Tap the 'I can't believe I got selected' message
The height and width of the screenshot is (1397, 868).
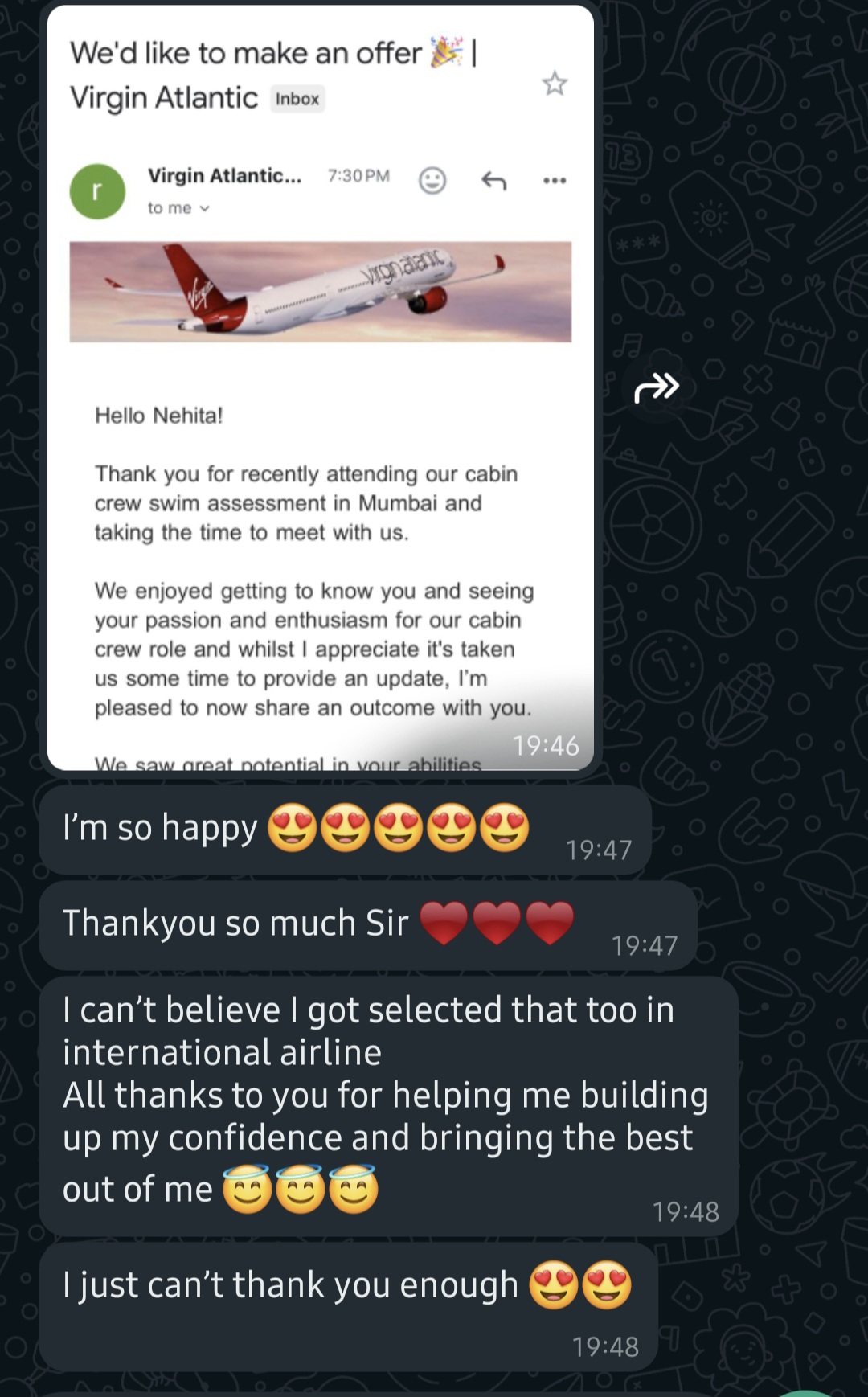(x=389, y=1106)
